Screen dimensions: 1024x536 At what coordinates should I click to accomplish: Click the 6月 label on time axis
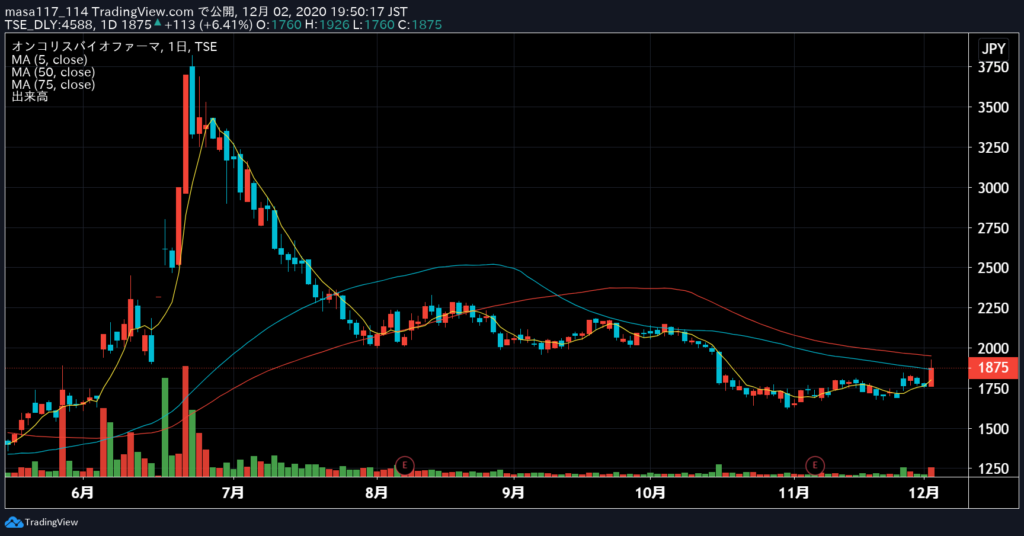(82, 492)
